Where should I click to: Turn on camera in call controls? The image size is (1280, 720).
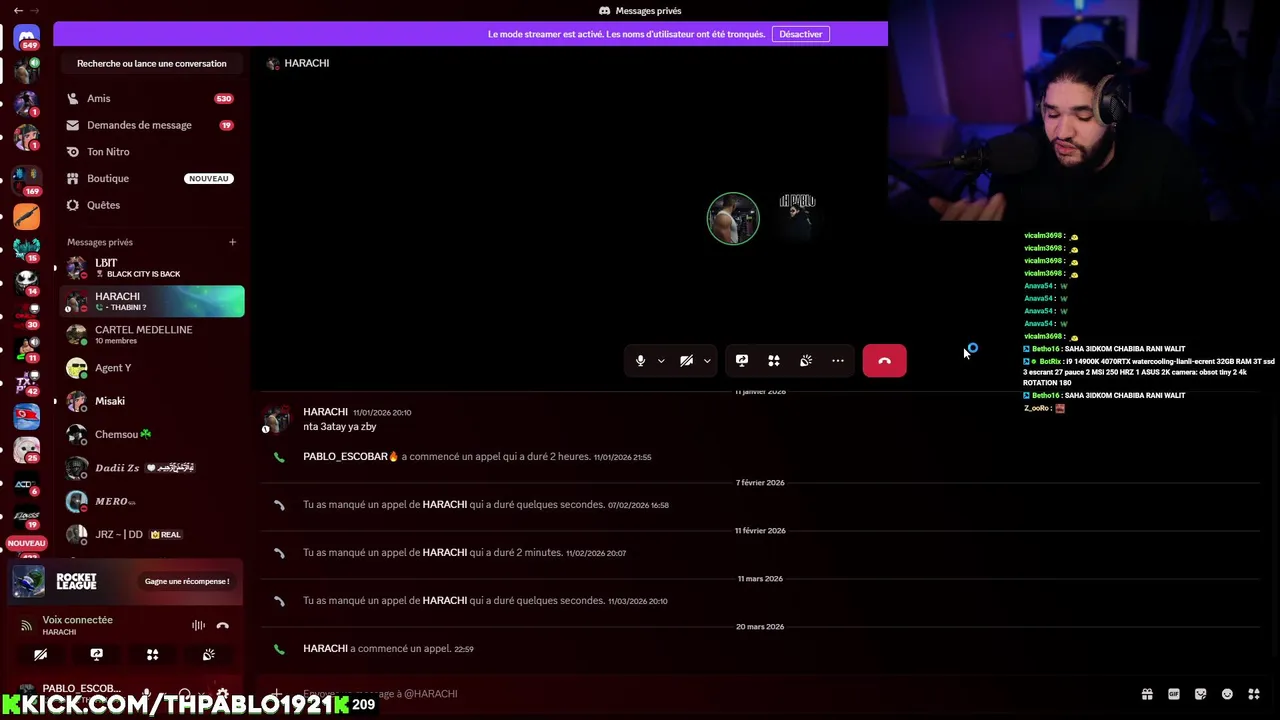coord(687,361)
